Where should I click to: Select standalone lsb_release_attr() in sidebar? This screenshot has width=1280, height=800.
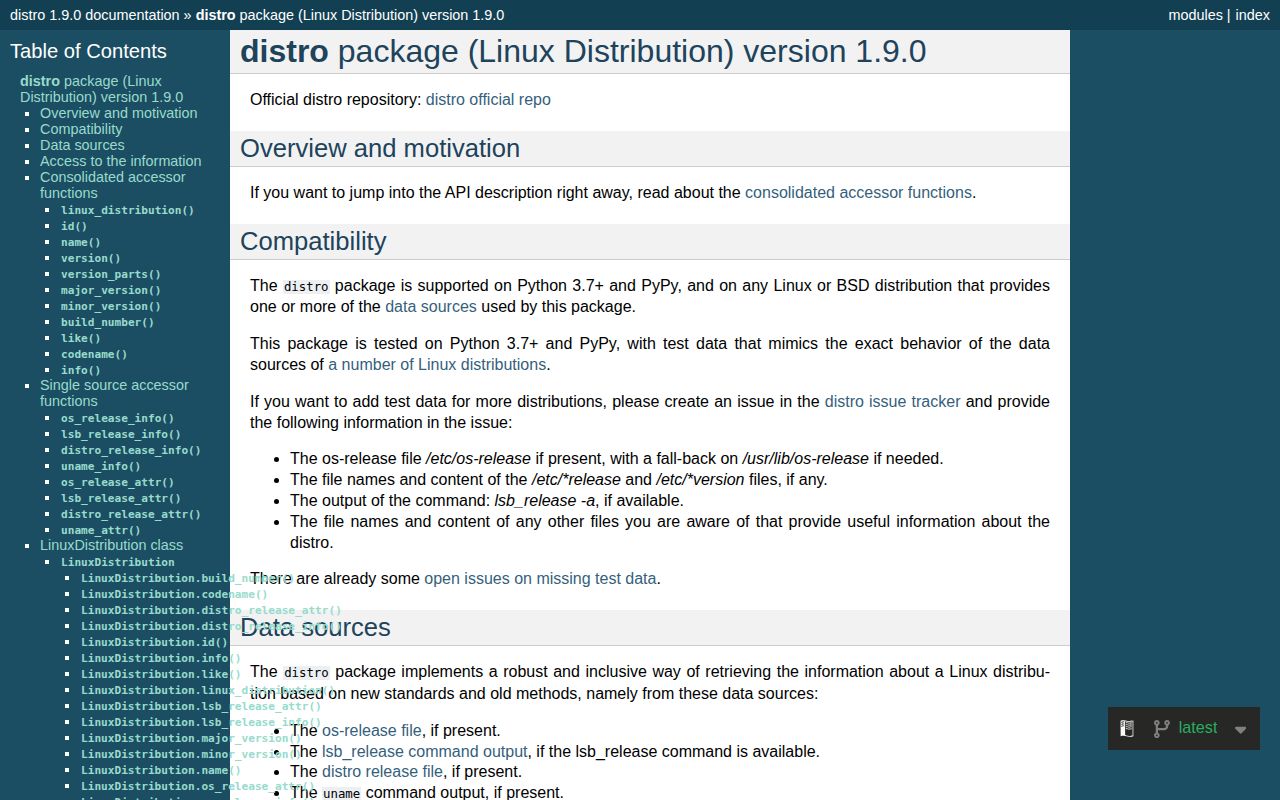click(121, 498)
